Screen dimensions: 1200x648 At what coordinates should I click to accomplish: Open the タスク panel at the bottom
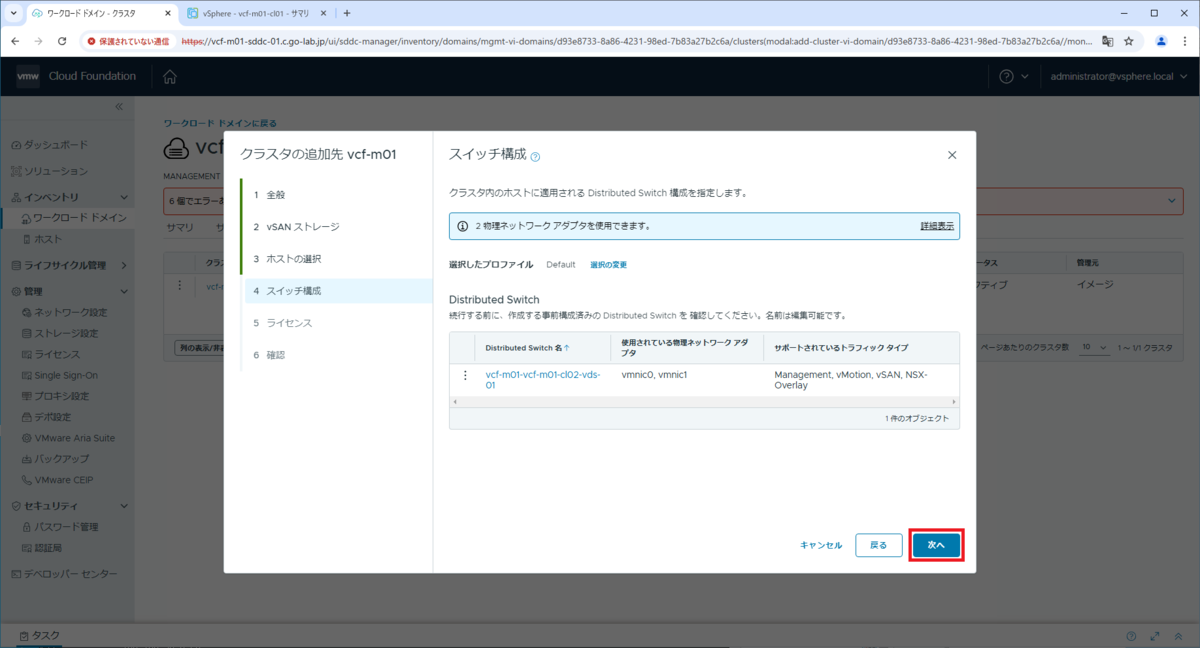40,636
